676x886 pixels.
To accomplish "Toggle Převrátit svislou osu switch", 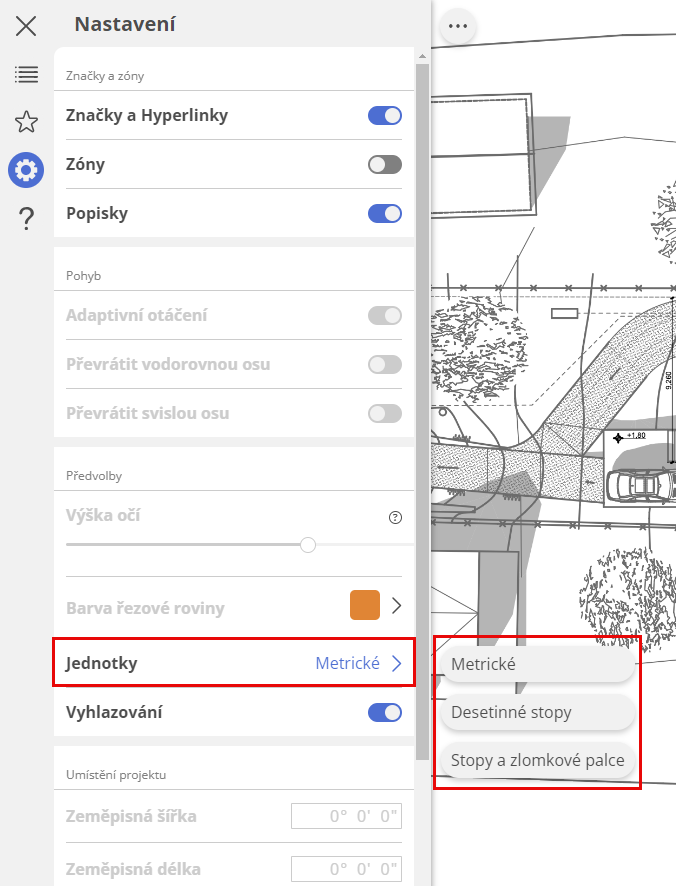I will pyautogui.click(x=385, y=414).
